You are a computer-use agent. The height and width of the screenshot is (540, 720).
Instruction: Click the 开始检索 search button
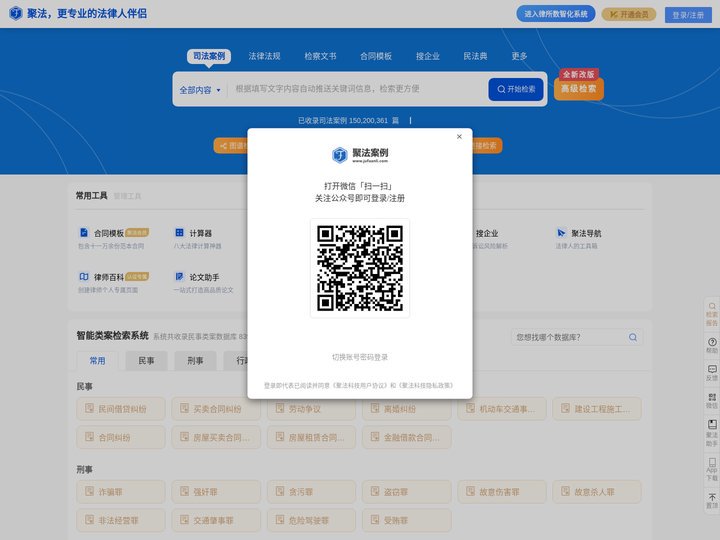coord(516,89)
